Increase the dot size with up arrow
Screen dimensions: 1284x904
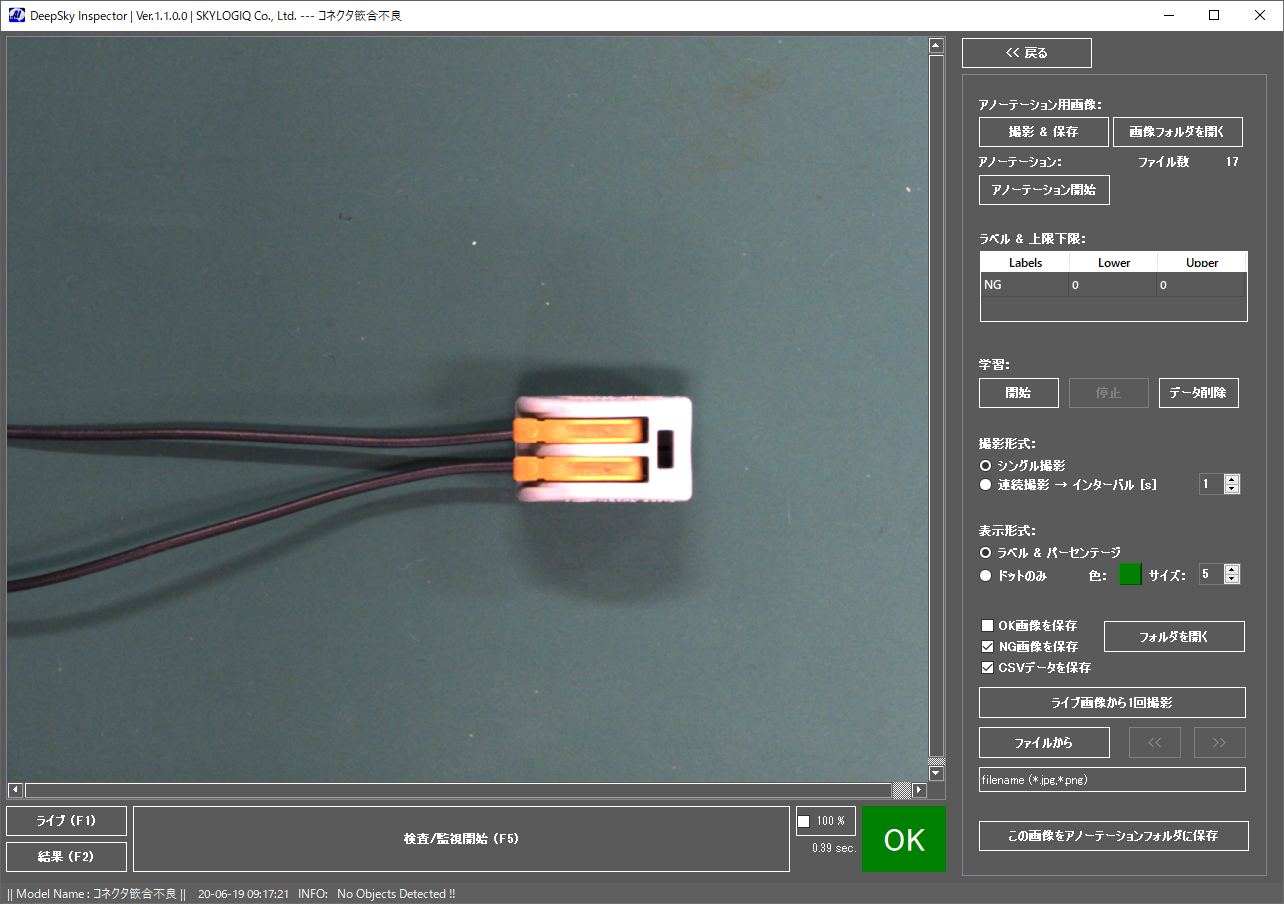[1232, 569]
